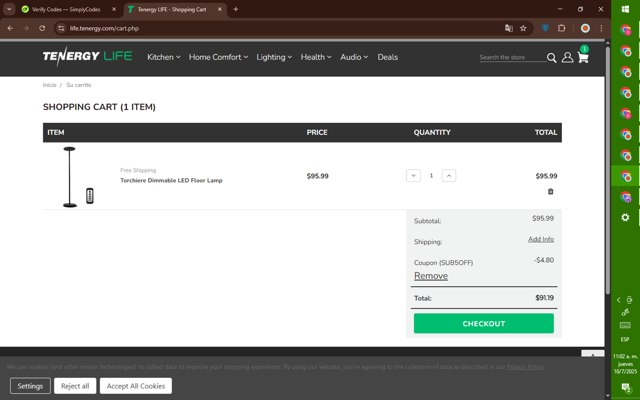Close the Verify Codes tab
640x400 pixels.
pos(114,9)
